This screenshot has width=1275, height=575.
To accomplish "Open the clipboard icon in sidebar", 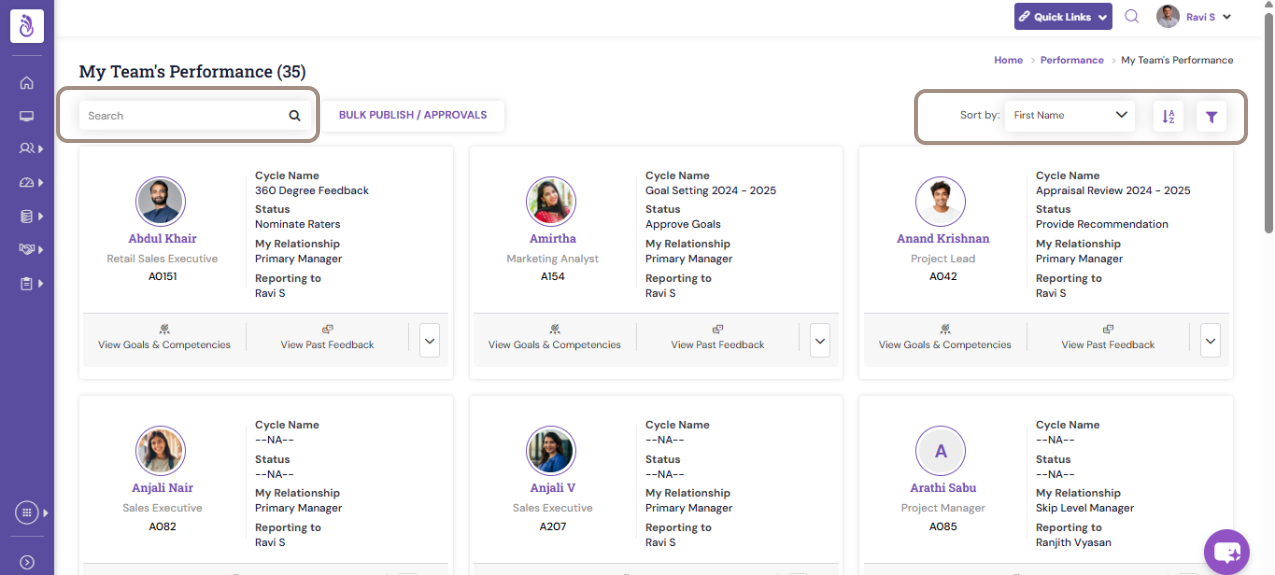I will (x=26, y=283).
